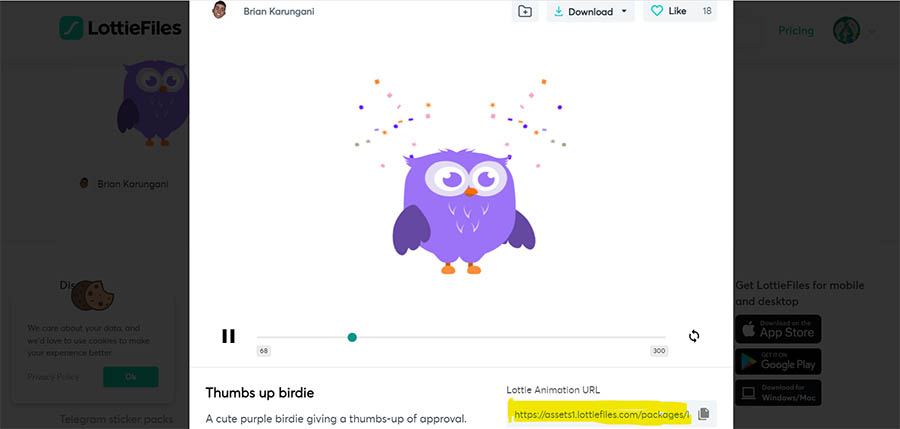Pause the owl animation playback
The height and width of the screenshot is (429, 900).
coord(228,336)
